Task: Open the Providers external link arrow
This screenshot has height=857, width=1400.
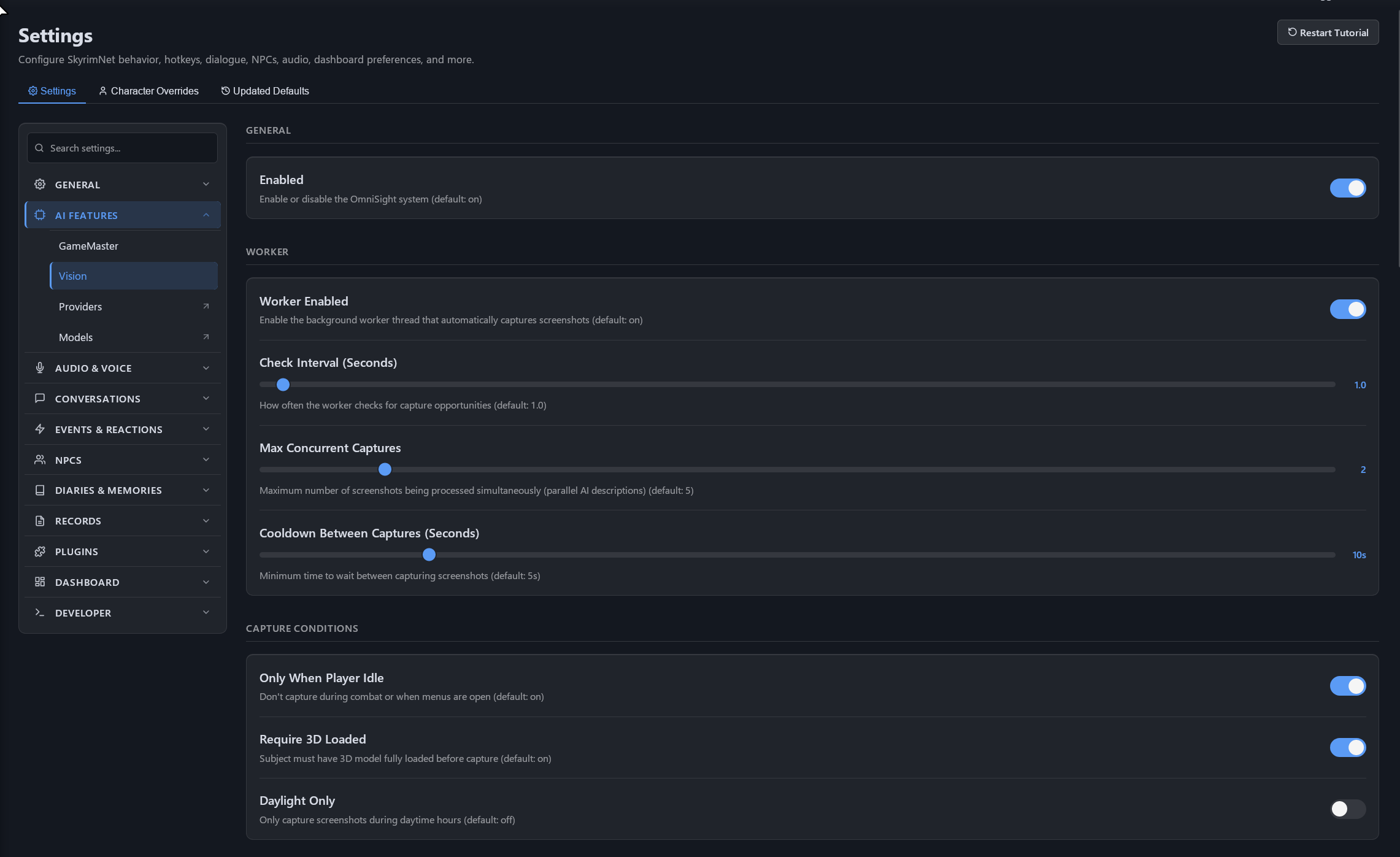Action: pos(206,306)
